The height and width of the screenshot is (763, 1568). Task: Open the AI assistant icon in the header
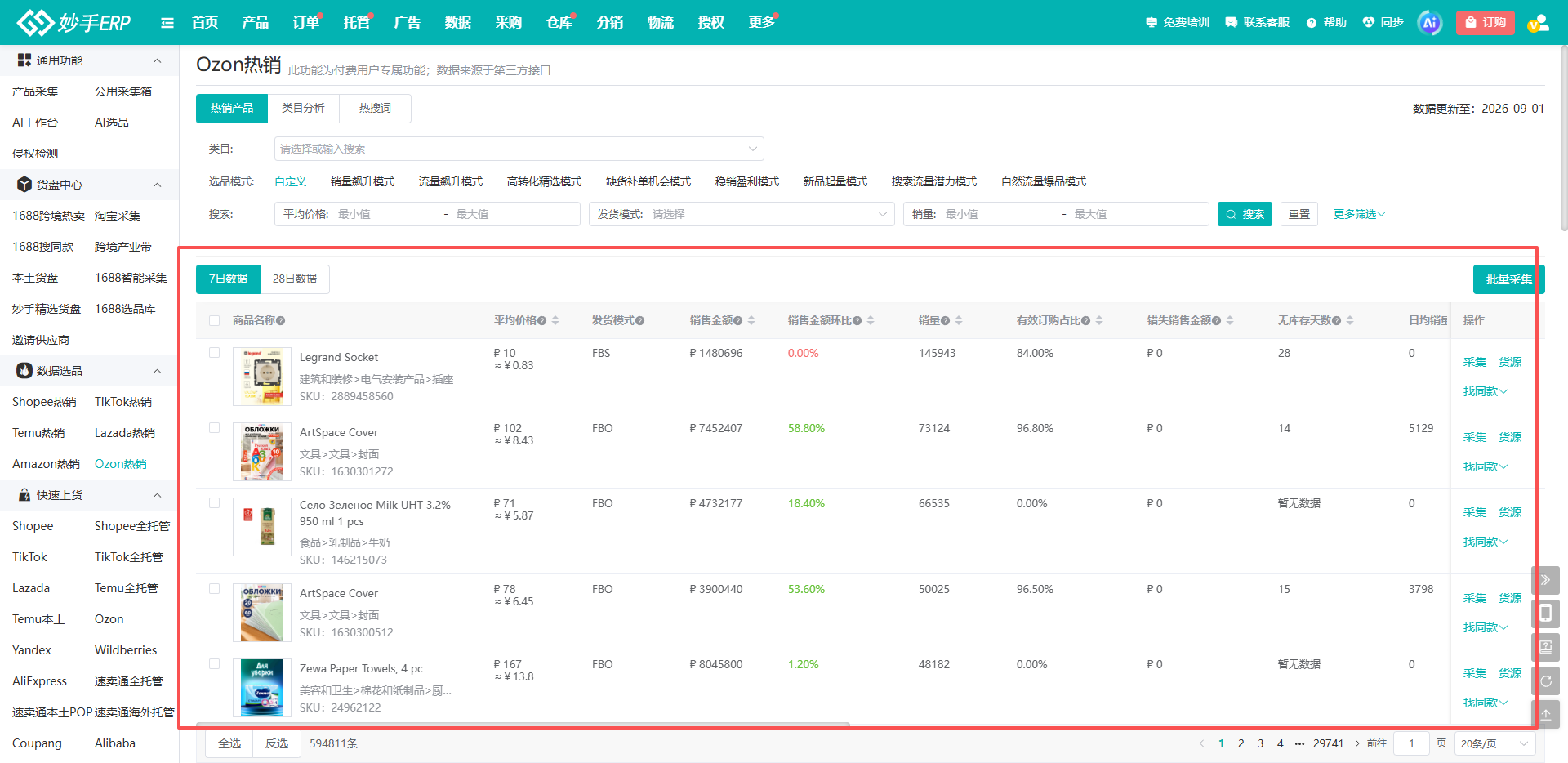[1429, 23]
